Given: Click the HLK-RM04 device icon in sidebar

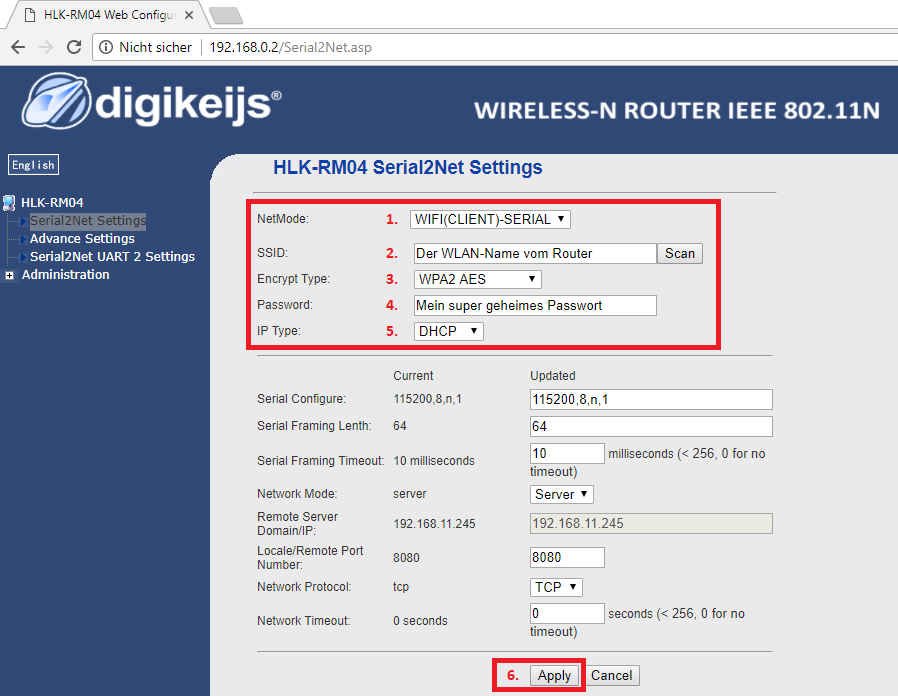Looking at the screenshot, I should [x=10, y=203].
